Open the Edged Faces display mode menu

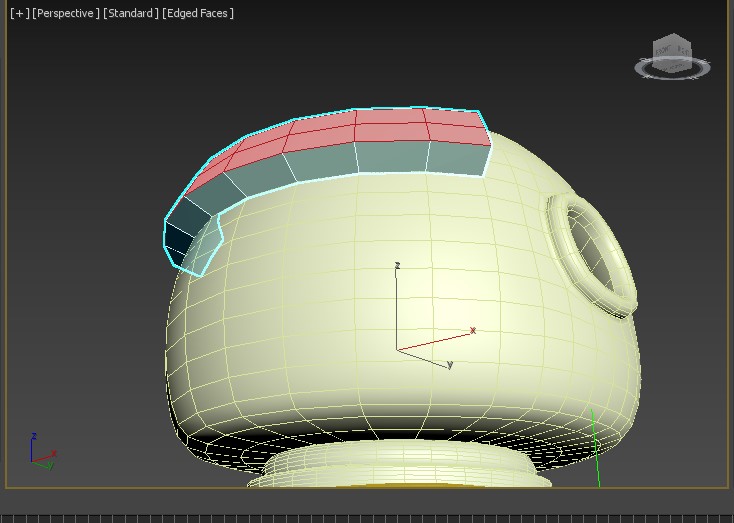click(x=199, y=13)
